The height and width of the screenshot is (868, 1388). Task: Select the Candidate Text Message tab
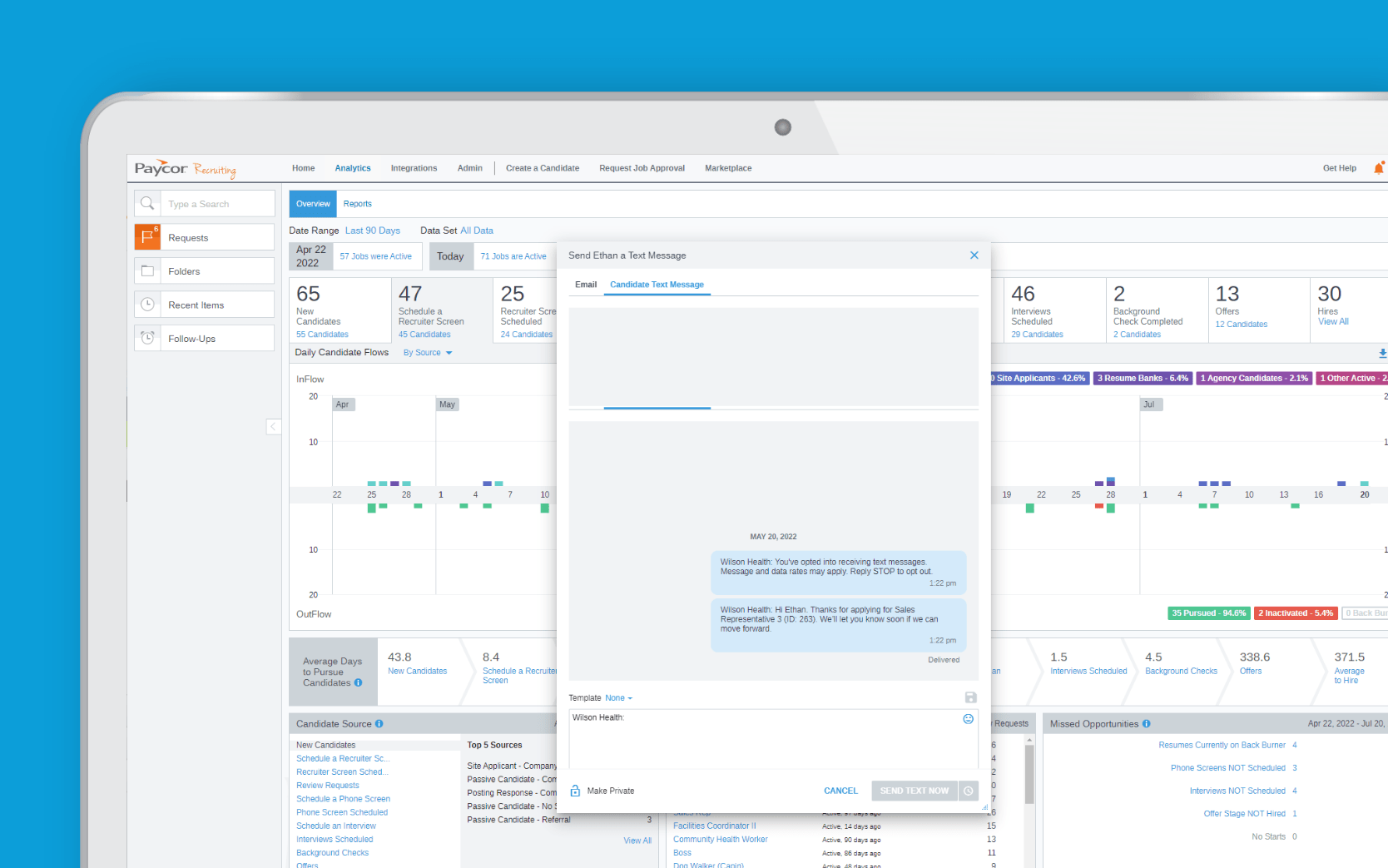657,285
